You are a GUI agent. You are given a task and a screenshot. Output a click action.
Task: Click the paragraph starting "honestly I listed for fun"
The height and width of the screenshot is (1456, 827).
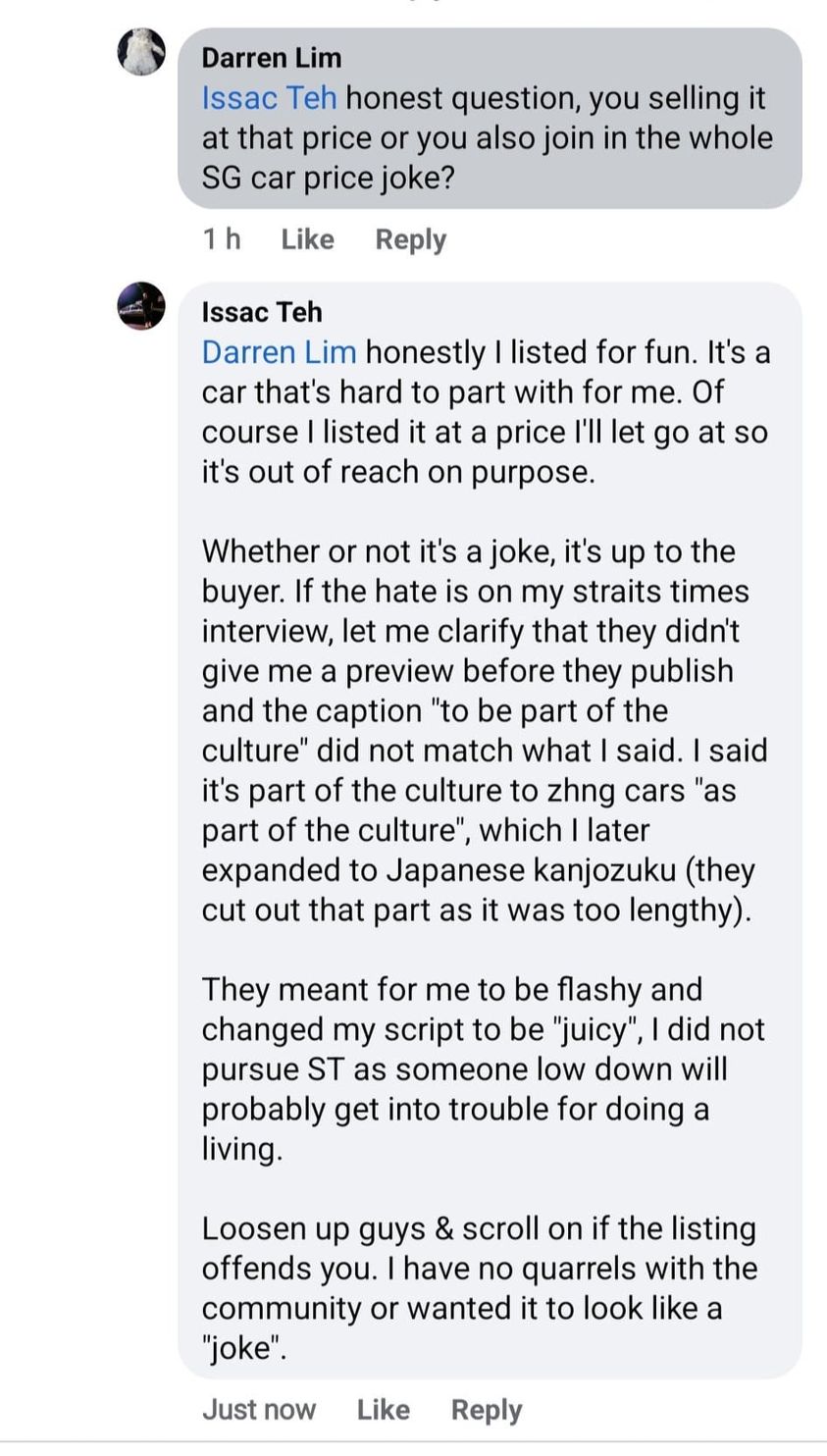(485, 412)
